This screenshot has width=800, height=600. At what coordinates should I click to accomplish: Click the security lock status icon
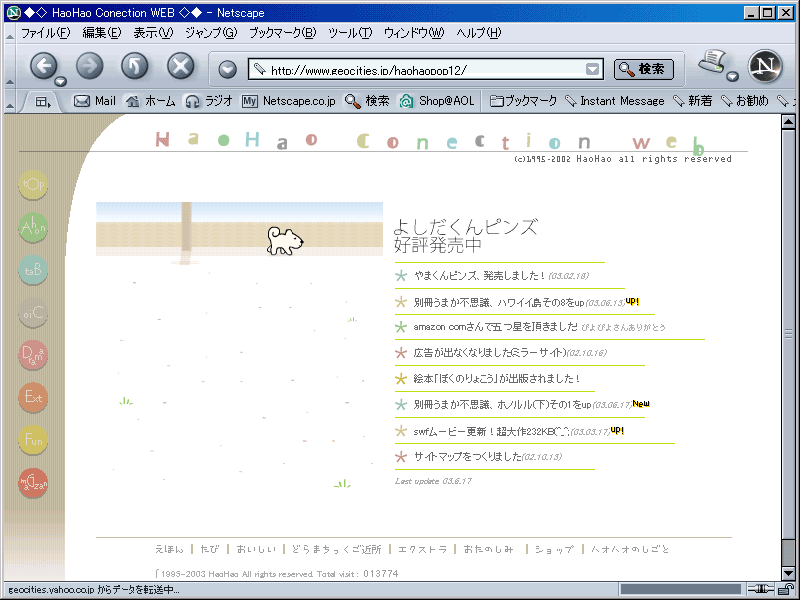[x=788, y=589]
